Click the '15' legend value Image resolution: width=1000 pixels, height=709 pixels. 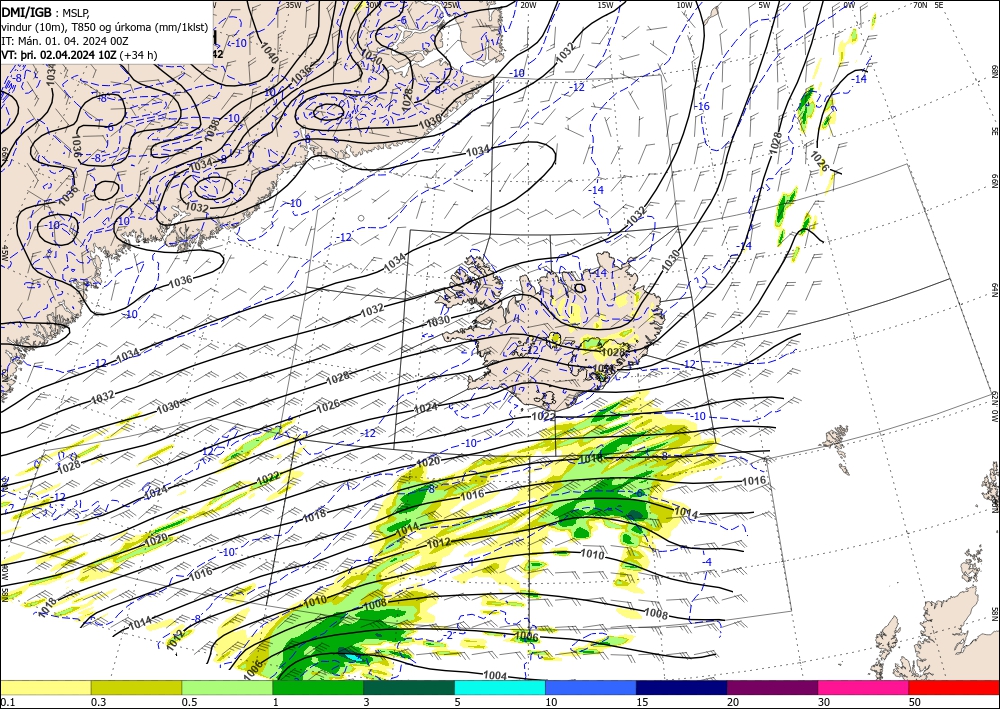click(642, 702)
